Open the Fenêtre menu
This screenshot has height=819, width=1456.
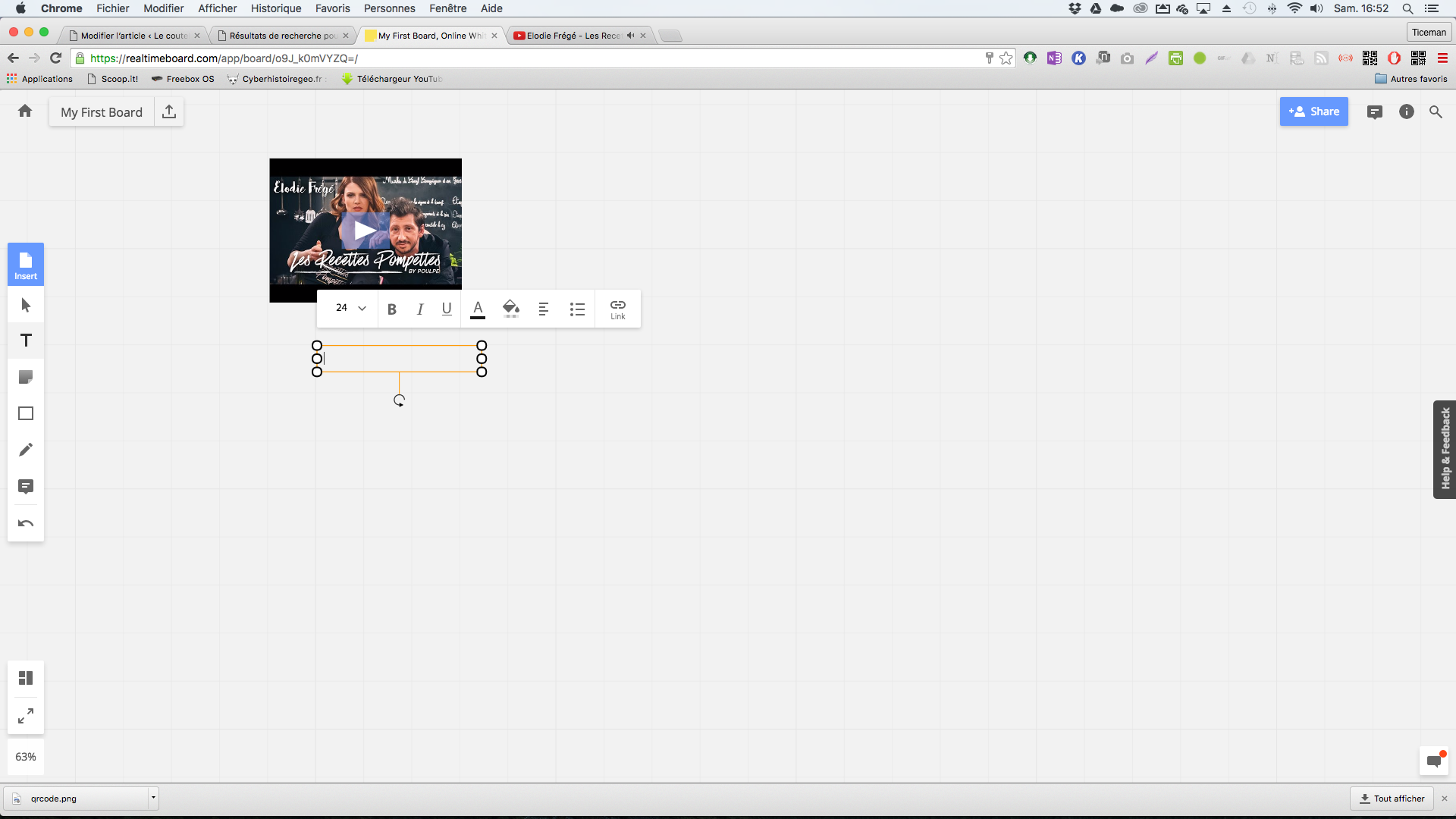(448, 8)
